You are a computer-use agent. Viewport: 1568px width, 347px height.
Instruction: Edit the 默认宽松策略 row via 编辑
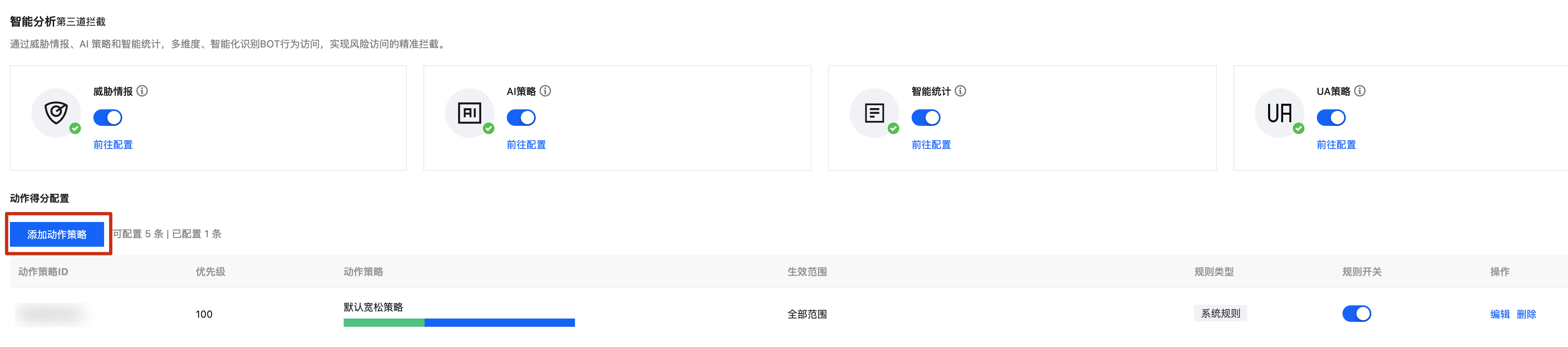tap(1500, 314)
